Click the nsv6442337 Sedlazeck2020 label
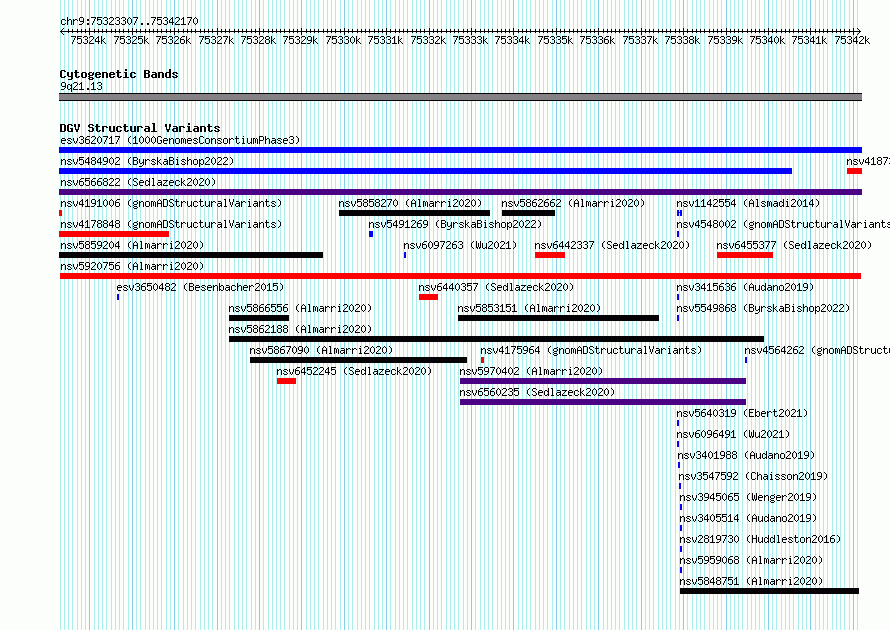This screenshot has height=630, width=890. click(612, 245)
